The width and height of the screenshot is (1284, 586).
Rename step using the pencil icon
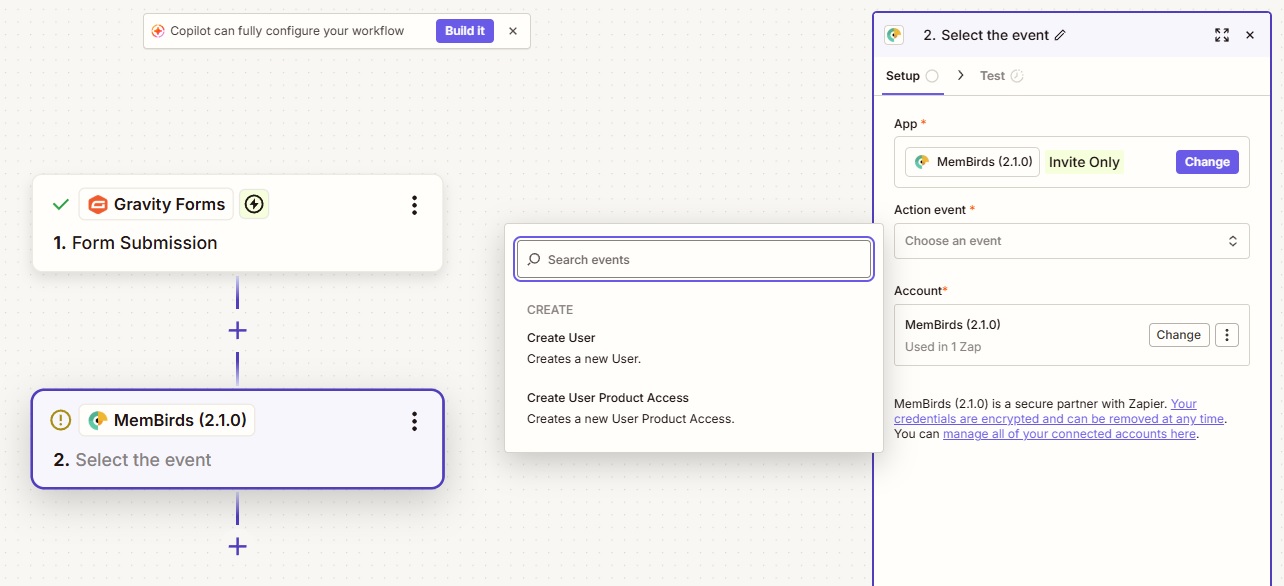pos(1060,35)
